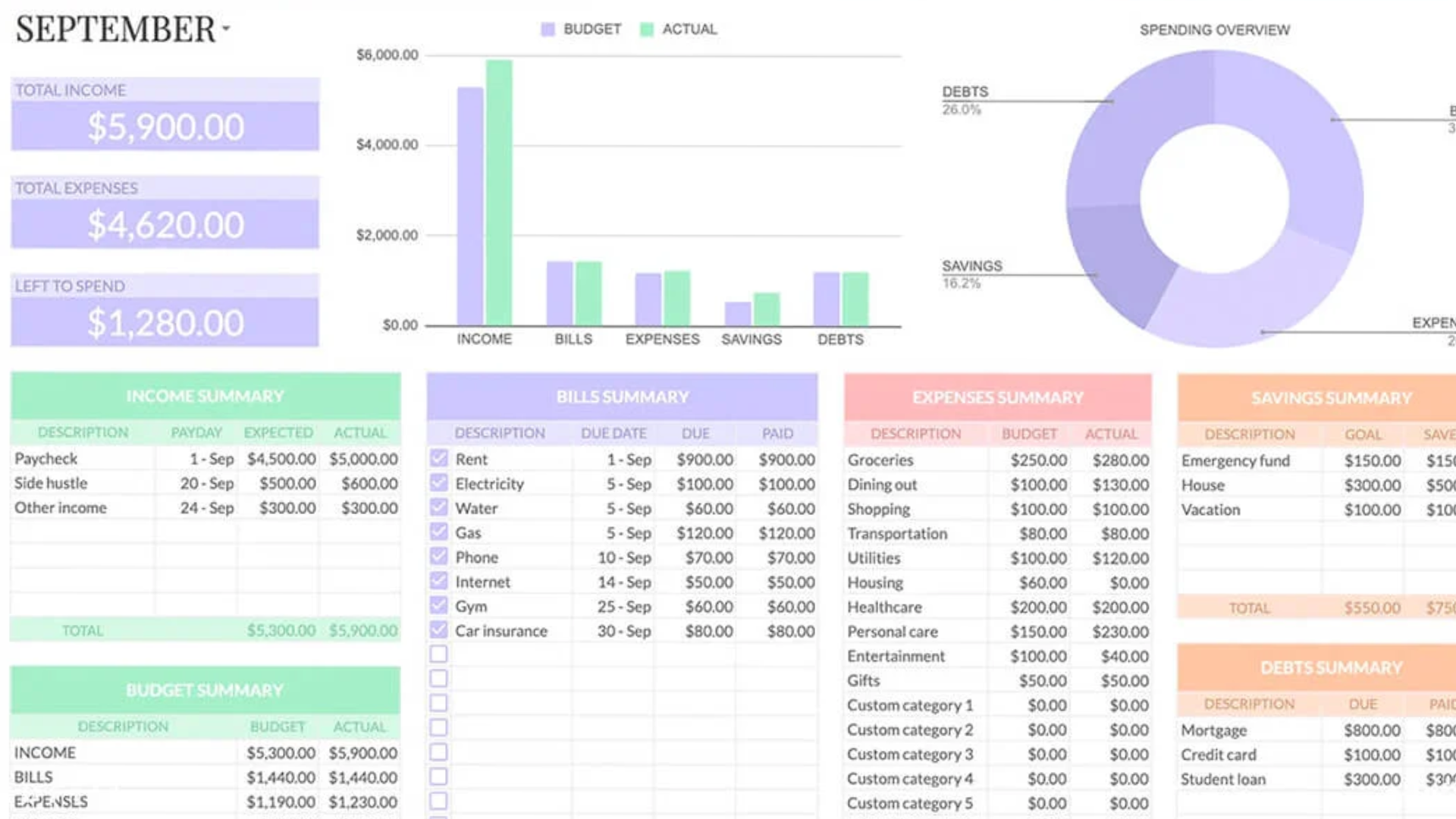The height and width of the screenshot is (819, 1456).
Task: Toggle the Gas bill checkbox
Action: [x=438, y=532]
